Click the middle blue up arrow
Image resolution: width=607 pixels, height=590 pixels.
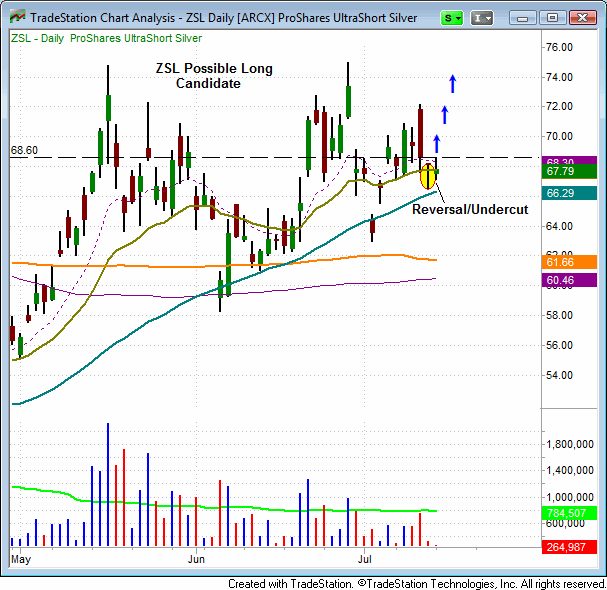click(x=444, y=113)
